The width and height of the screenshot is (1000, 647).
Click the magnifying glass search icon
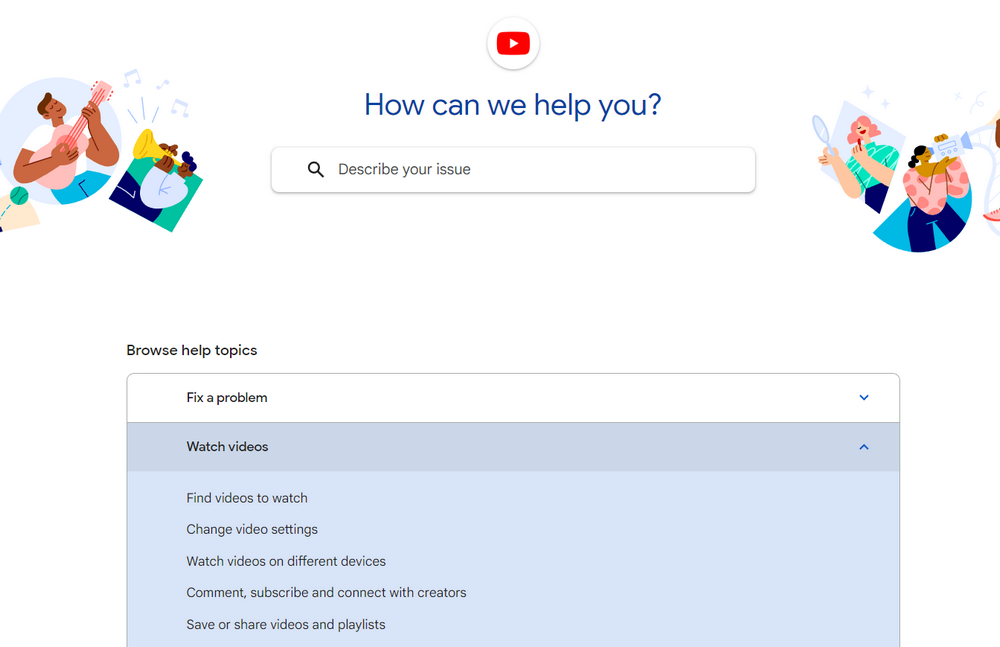pyautogui.click(x=316, y=170)
